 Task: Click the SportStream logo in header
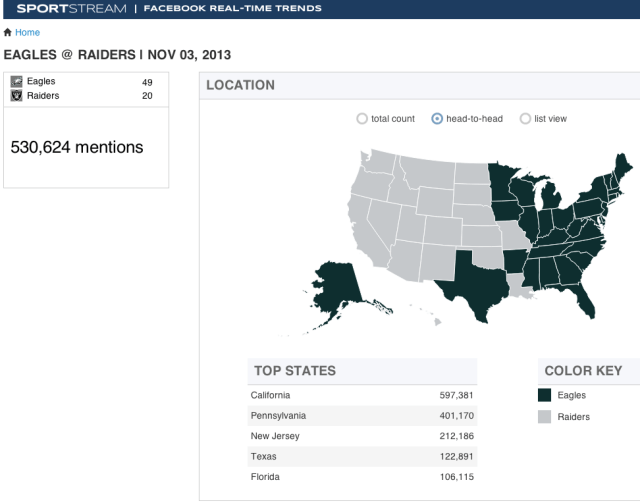pyautogui.click(x=70, y=9)
